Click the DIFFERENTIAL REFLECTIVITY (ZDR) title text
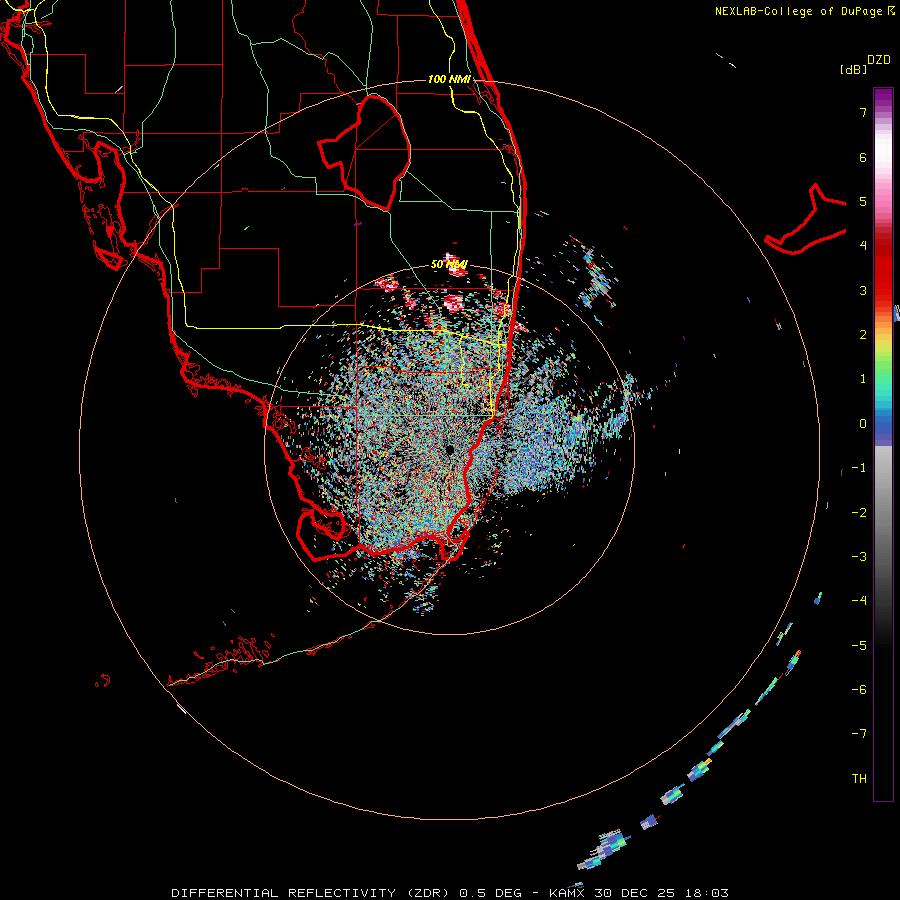 (312, 893)
